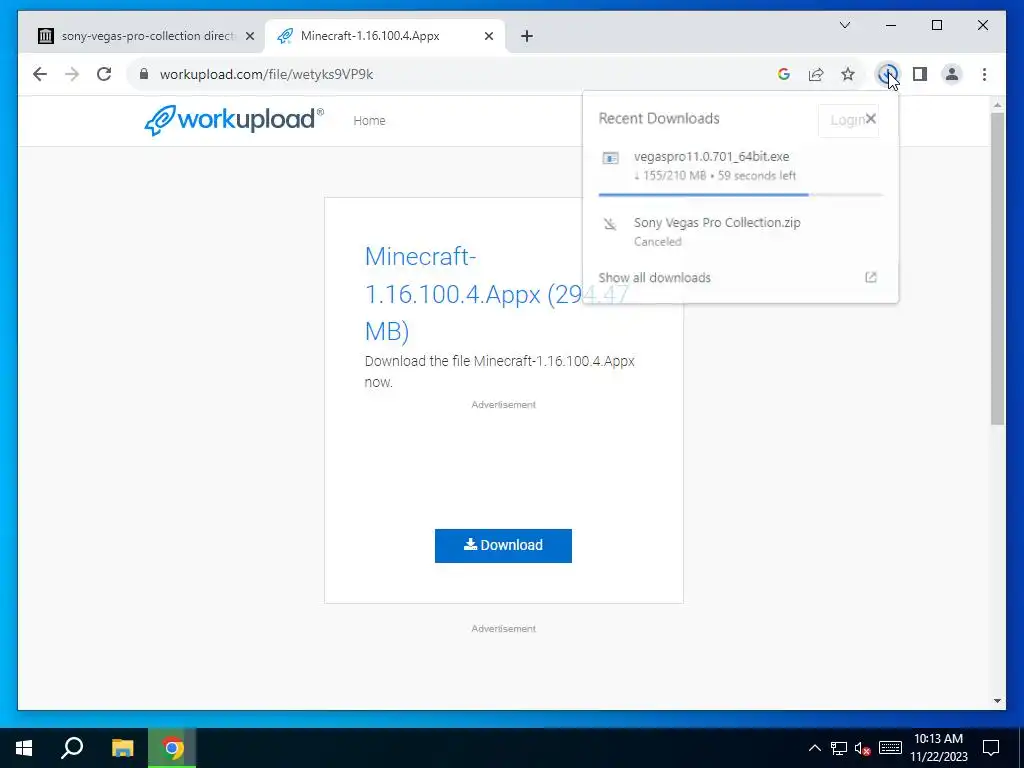1024x768 pixels.
Task: Show hidden system tray icons
Action: click(x=814, y=748)
